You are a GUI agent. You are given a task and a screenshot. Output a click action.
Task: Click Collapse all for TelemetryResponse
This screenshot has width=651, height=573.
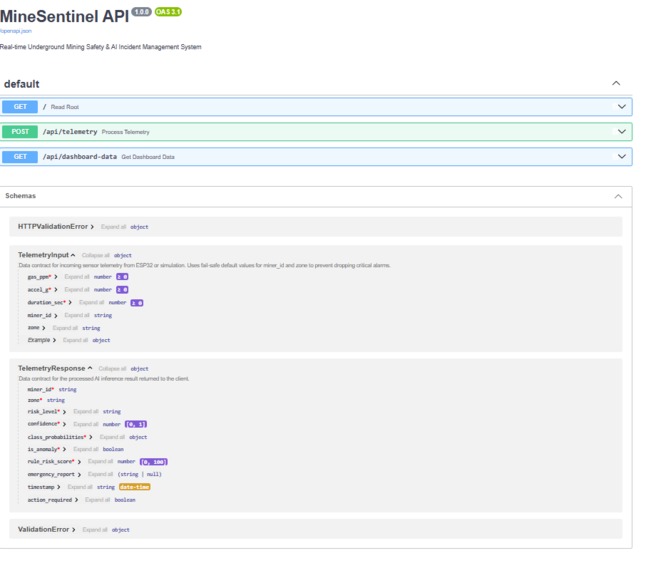112,368
